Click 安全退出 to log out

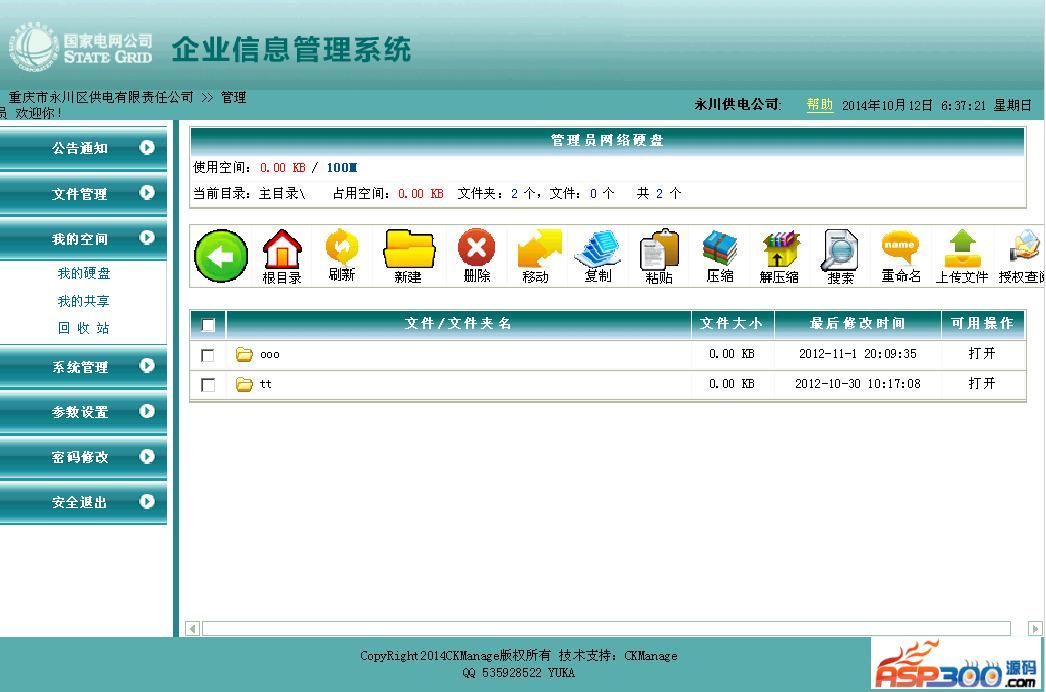(79, 502)
